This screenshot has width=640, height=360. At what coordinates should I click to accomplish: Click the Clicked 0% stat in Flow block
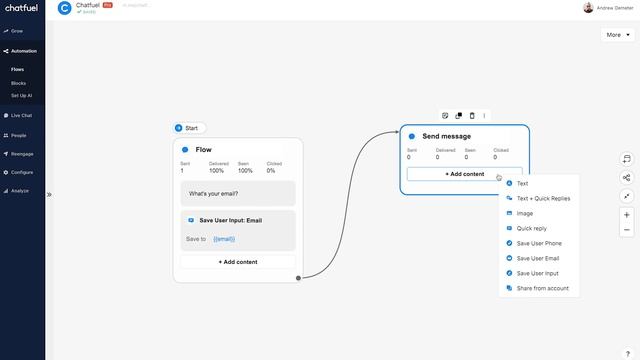274,167
